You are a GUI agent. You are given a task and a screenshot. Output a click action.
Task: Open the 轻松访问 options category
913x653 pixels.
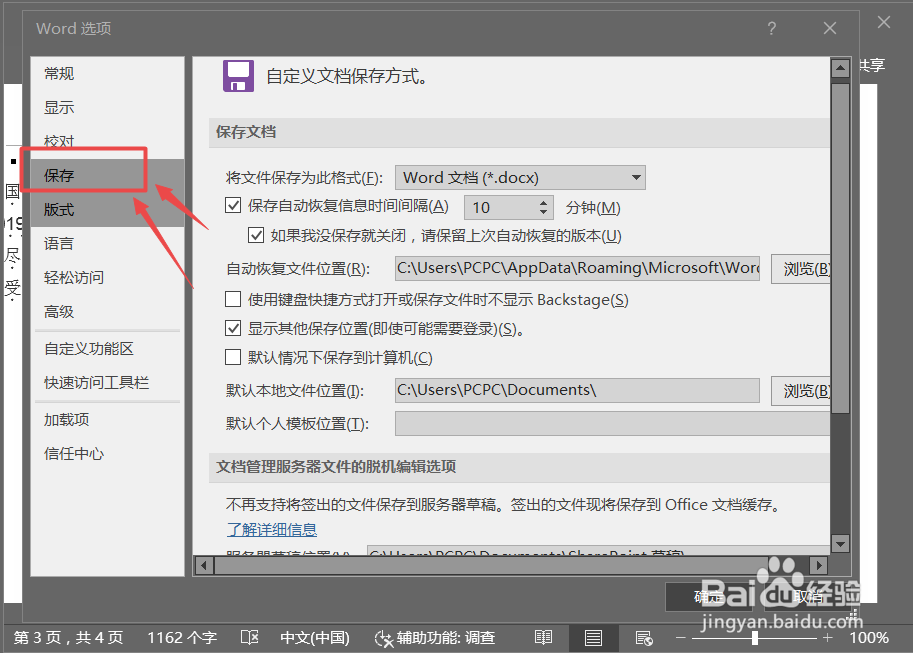(x=107, y=277)
